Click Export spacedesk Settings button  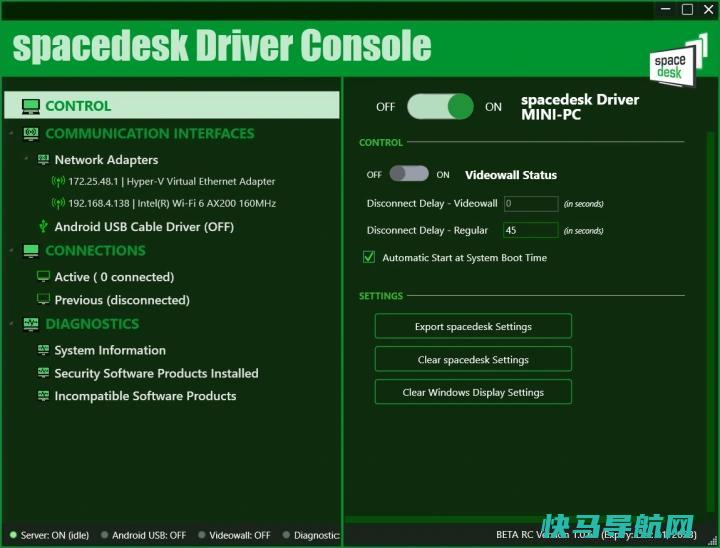[x=473, y=326]
